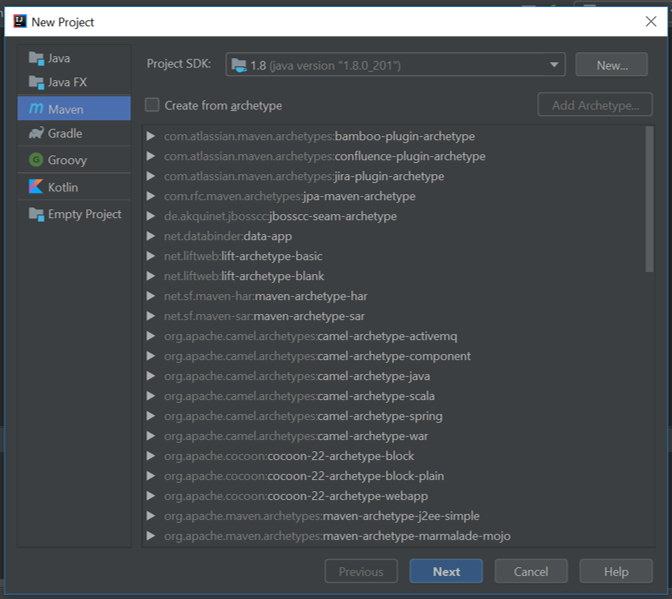The height and width of the screenshot is (599, 672).
Task: Select the Java folder icon in sidebar
Action: click(x=36, y=58)
